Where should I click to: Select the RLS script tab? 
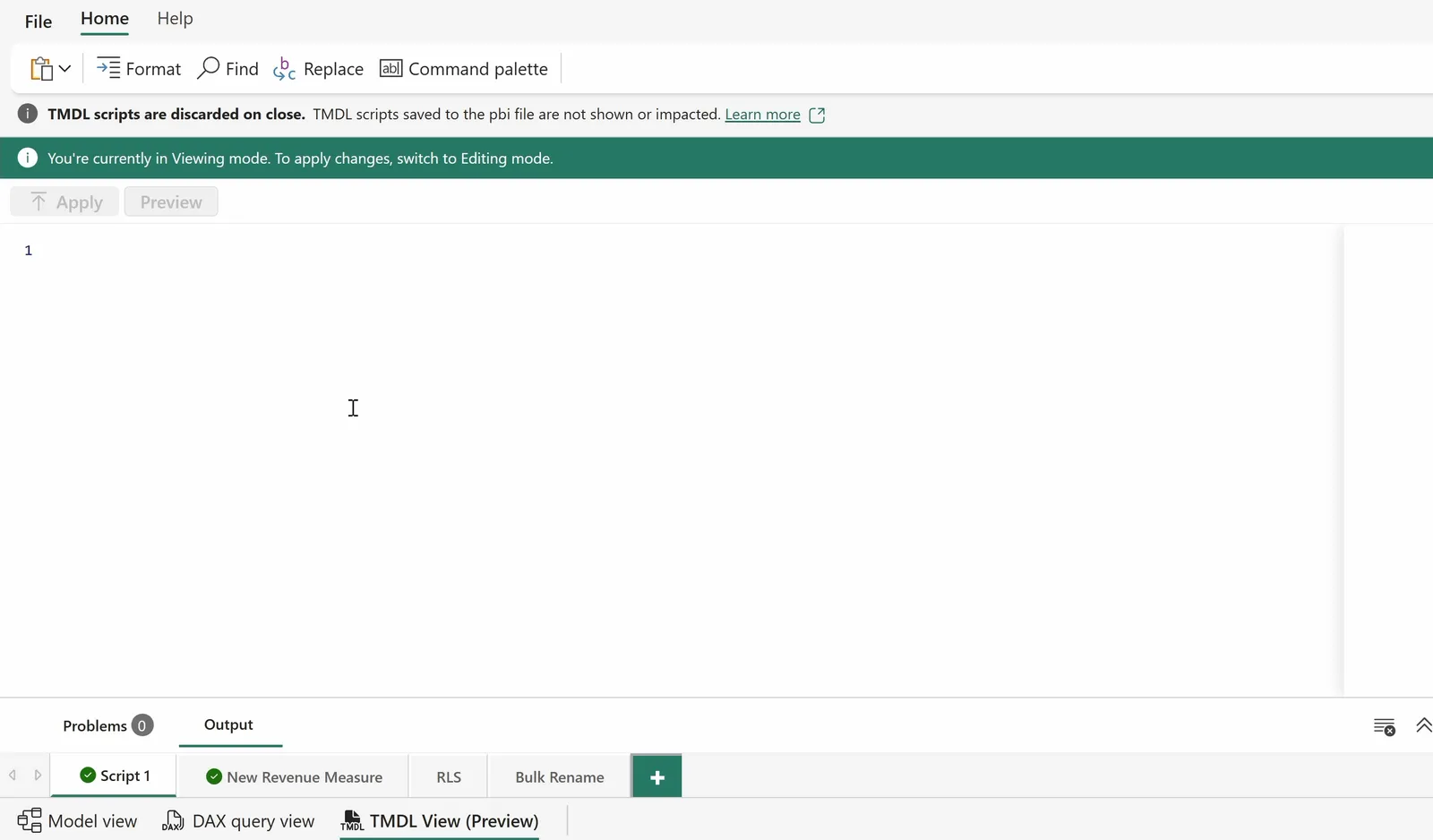click(x=449, y=776)
